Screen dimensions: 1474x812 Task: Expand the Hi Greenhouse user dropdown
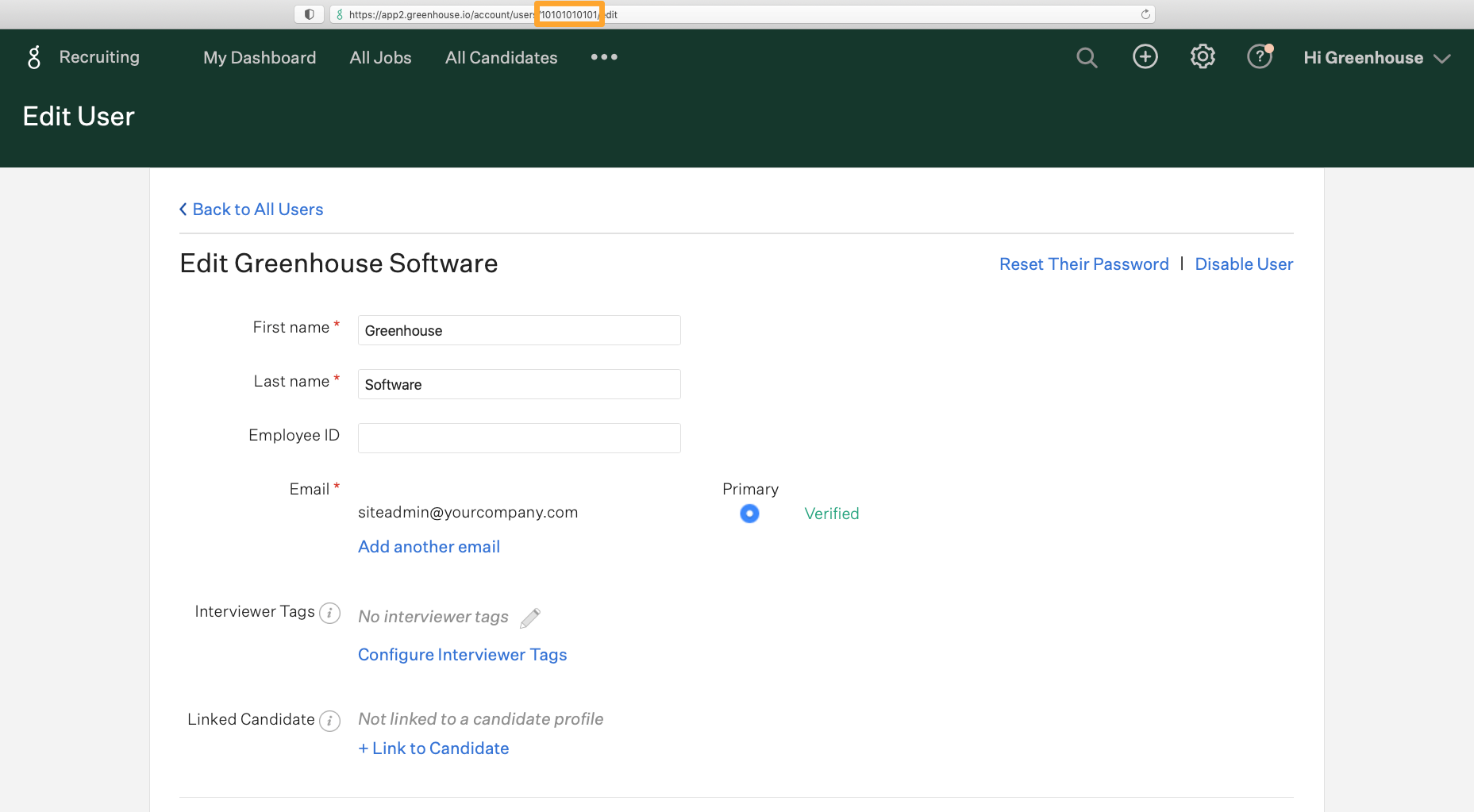click(1377, 58)
